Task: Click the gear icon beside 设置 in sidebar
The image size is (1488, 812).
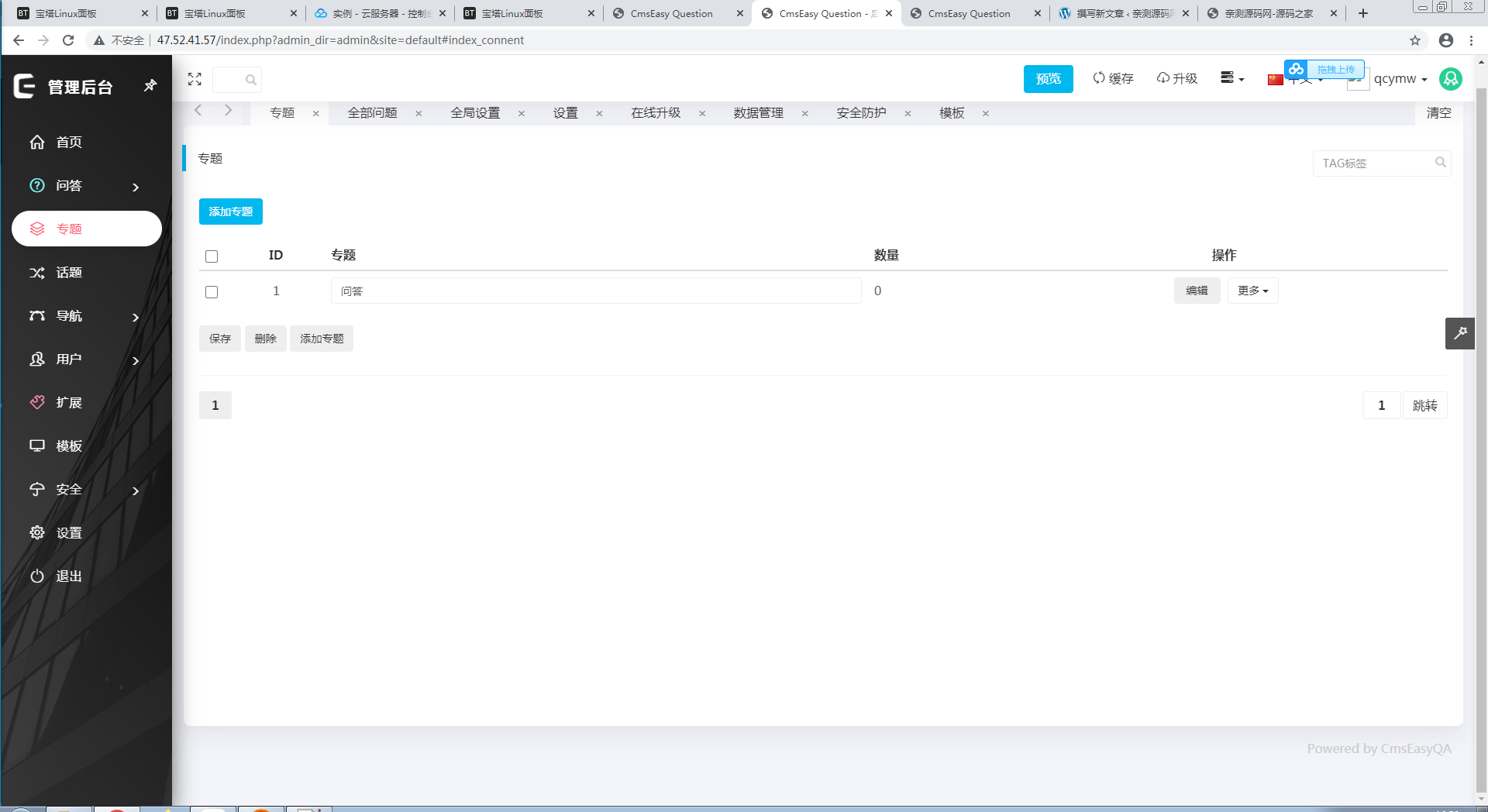Action: [x=37, y=532]
